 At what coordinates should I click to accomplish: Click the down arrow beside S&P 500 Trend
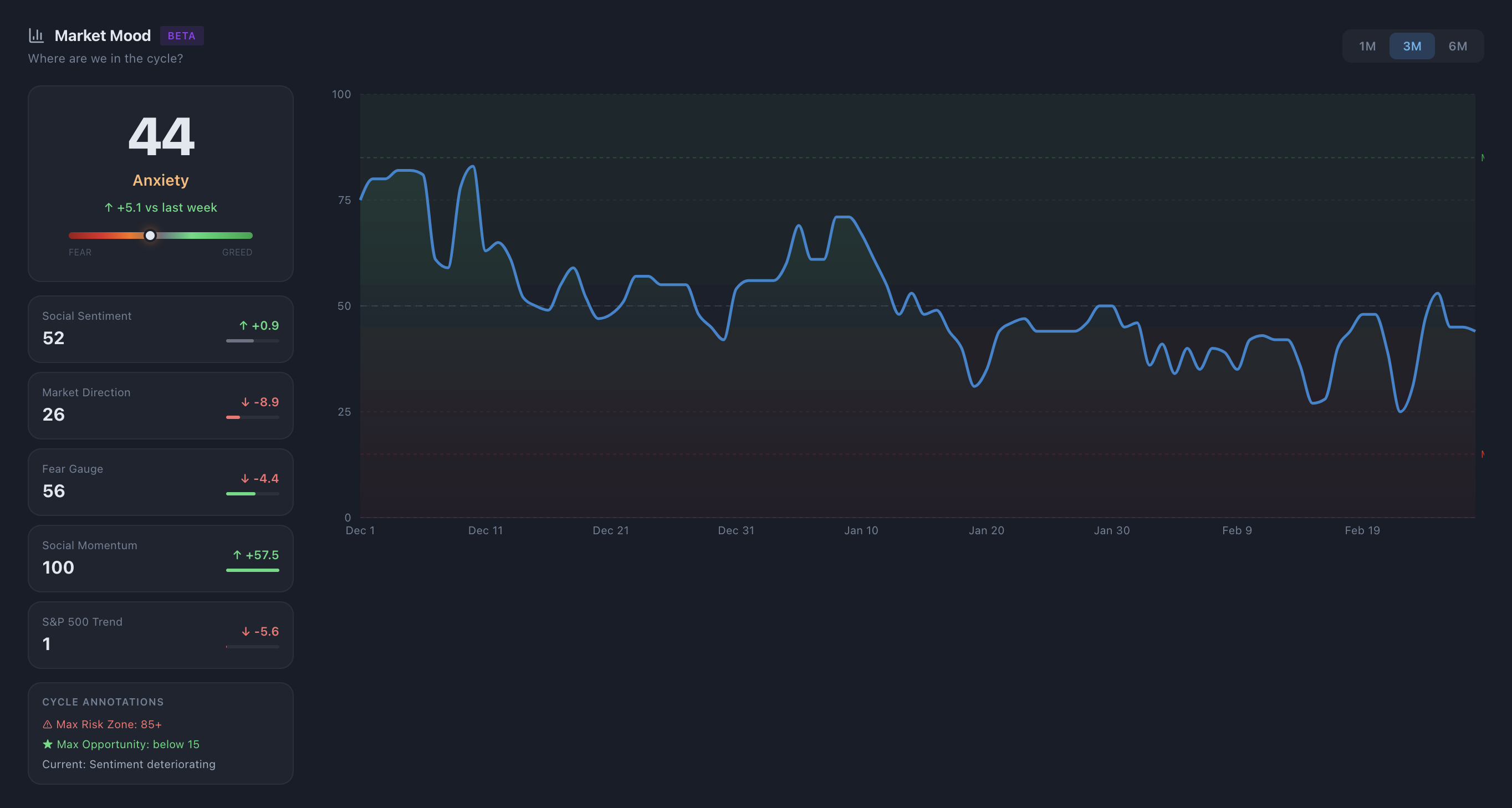point(245,632)
